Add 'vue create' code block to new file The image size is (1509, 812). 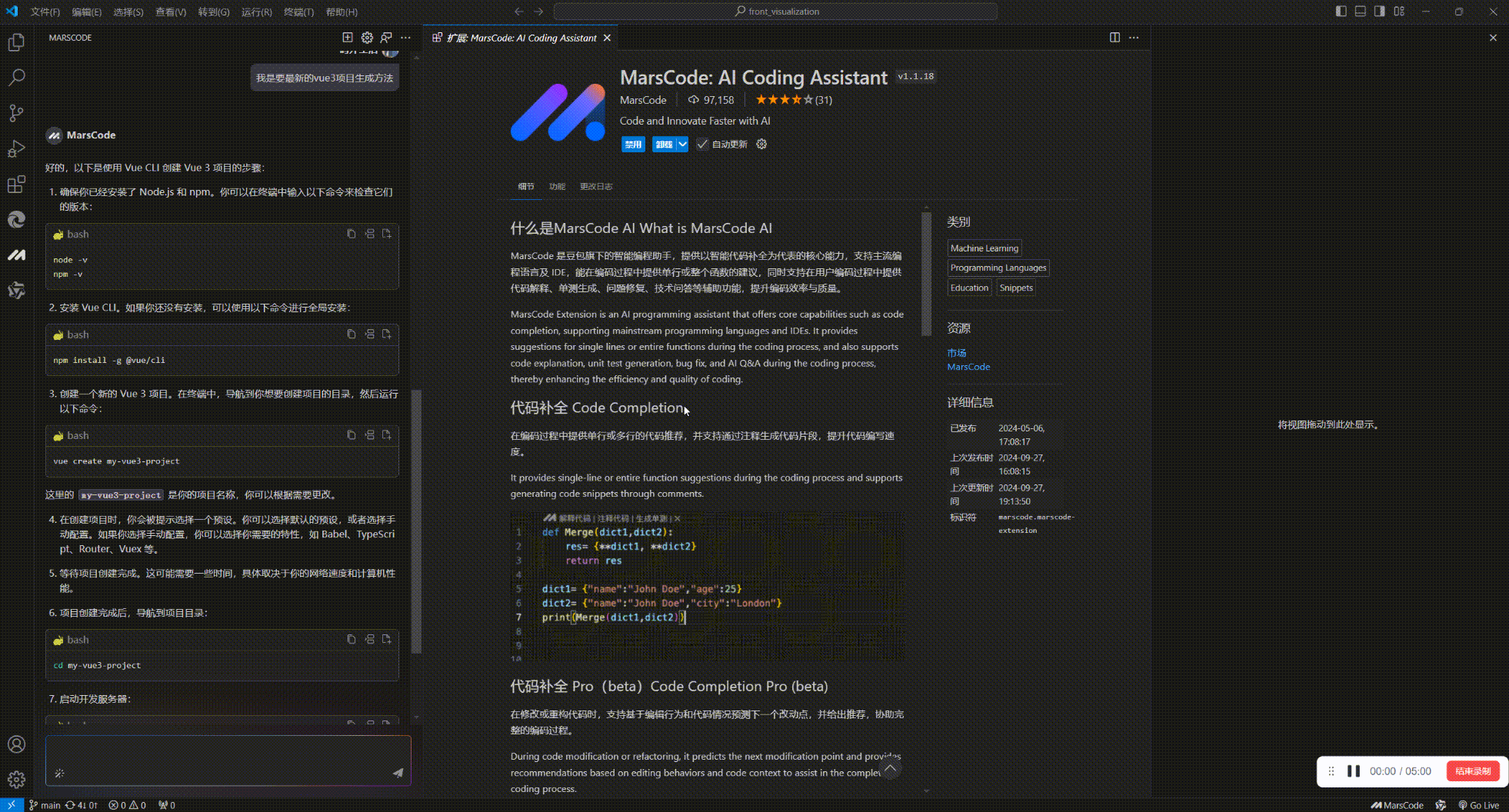click(387, 435)
